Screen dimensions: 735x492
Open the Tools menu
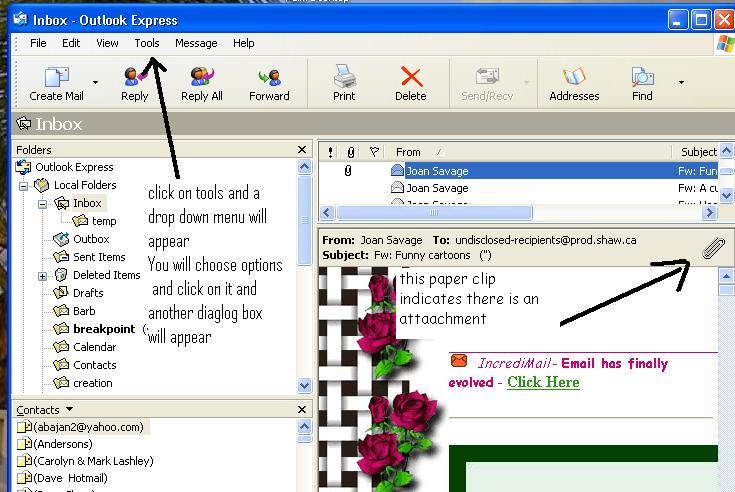click(x=147, y=43)
